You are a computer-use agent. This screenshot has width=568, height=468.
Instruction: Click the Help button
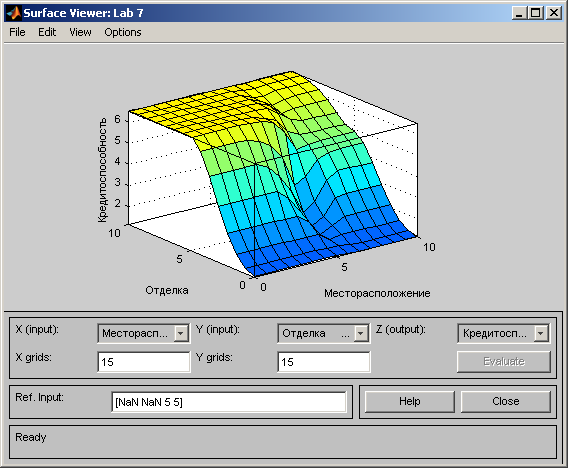[x=410, y=401]
